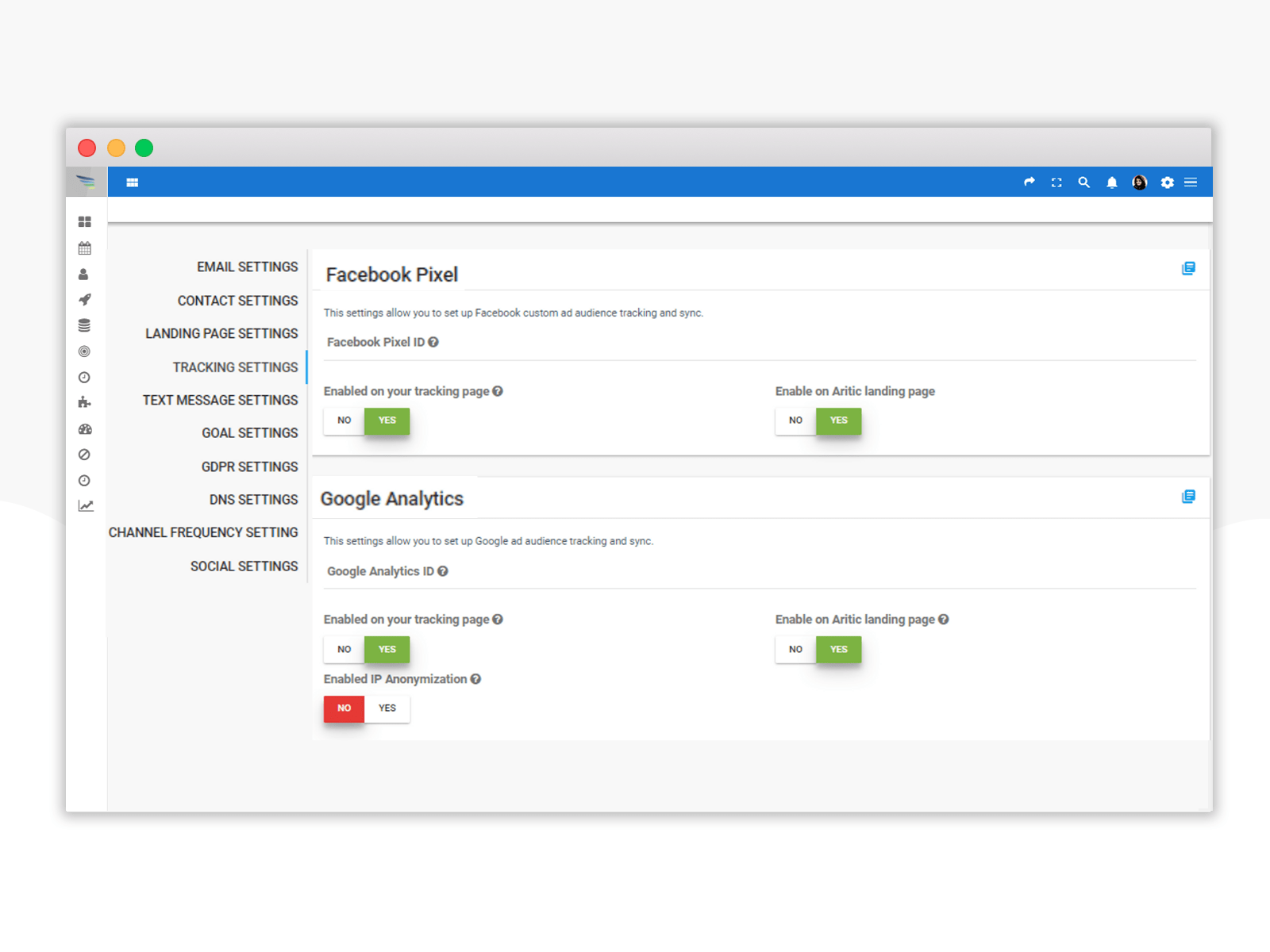Viewport: 1270px width, 952px height.
Task: Set Facebook tracking page toggle to NO
Action: pyautogui.click(x=344, y=420)
